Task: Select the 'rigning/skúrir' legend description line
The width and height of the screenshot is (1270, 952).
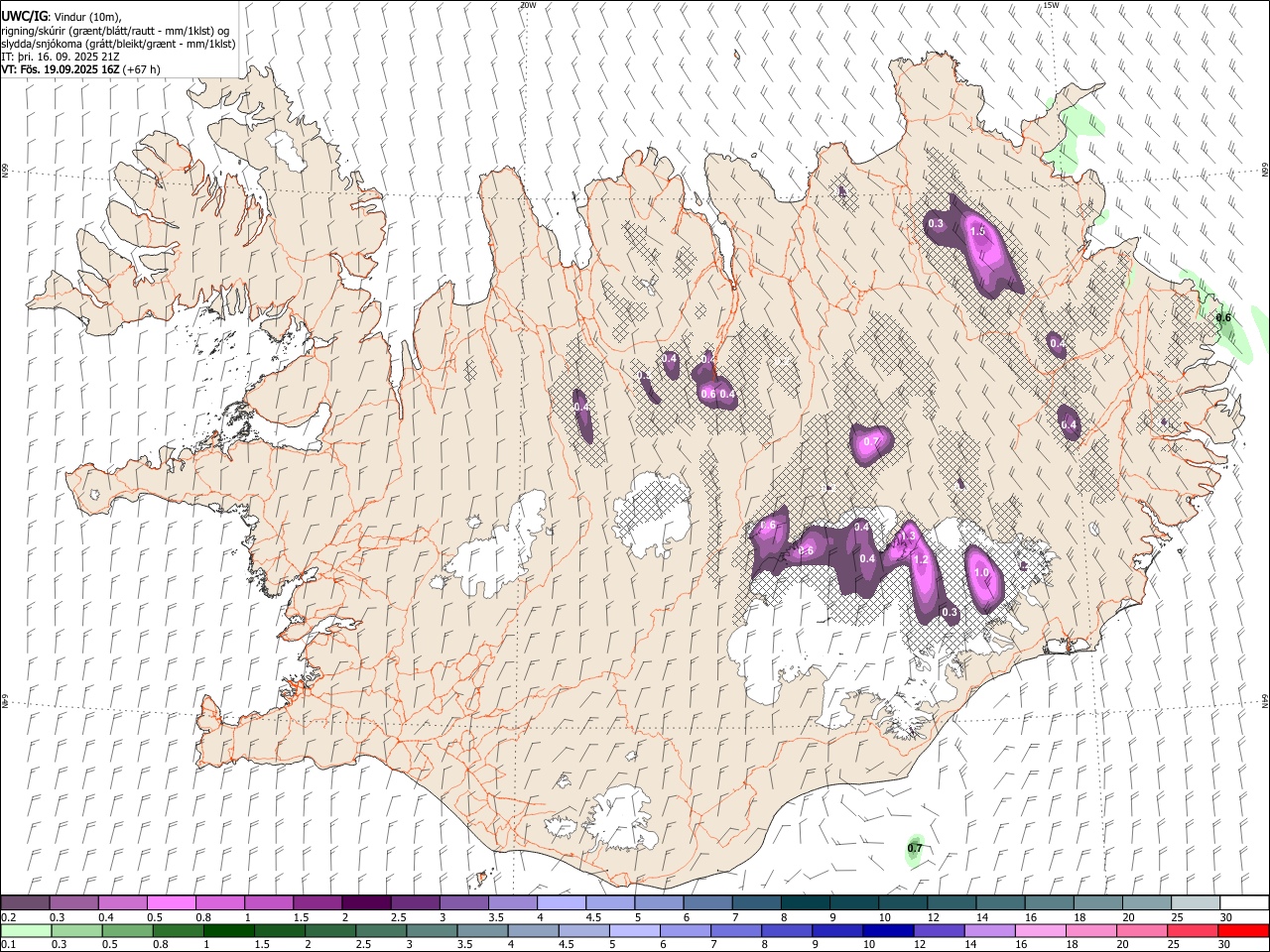Action: pos(115,31)
